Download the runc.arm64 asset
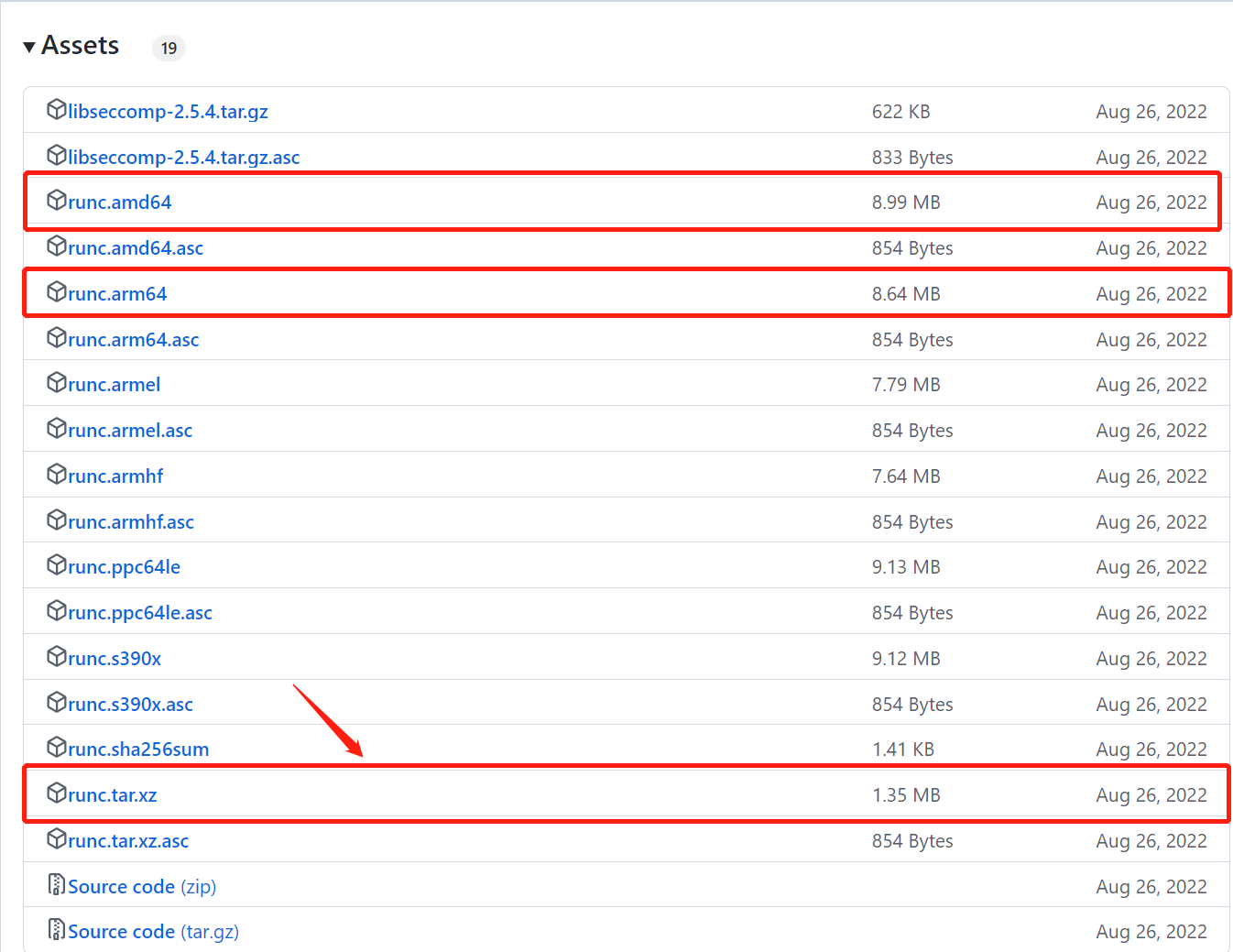Screen dimensions: 1233x952 point(118,294)
